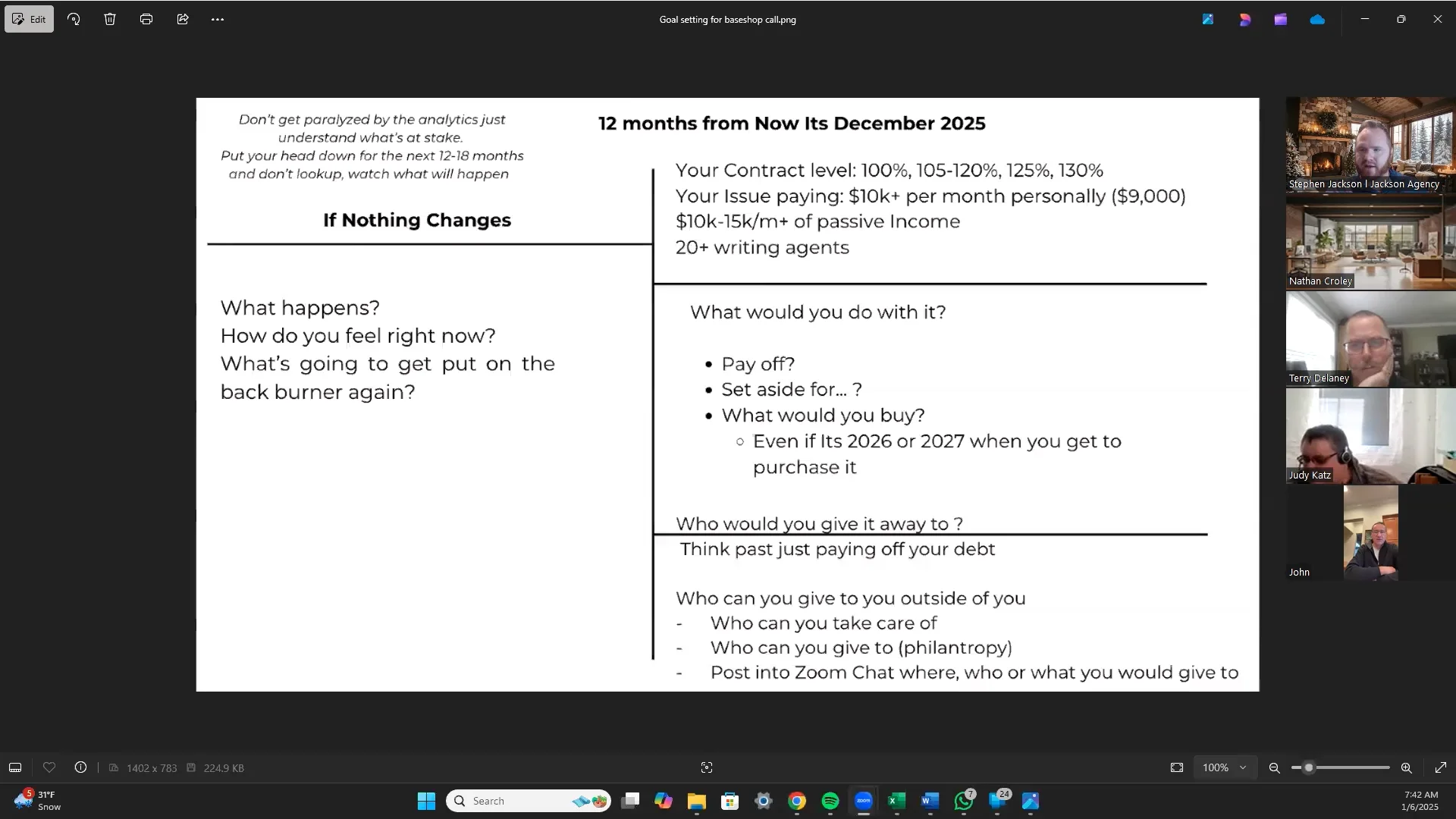Delete the image with trash icon
This screenshot has width=1456, height=819.
pyautogui.click(x=110, y=20)
